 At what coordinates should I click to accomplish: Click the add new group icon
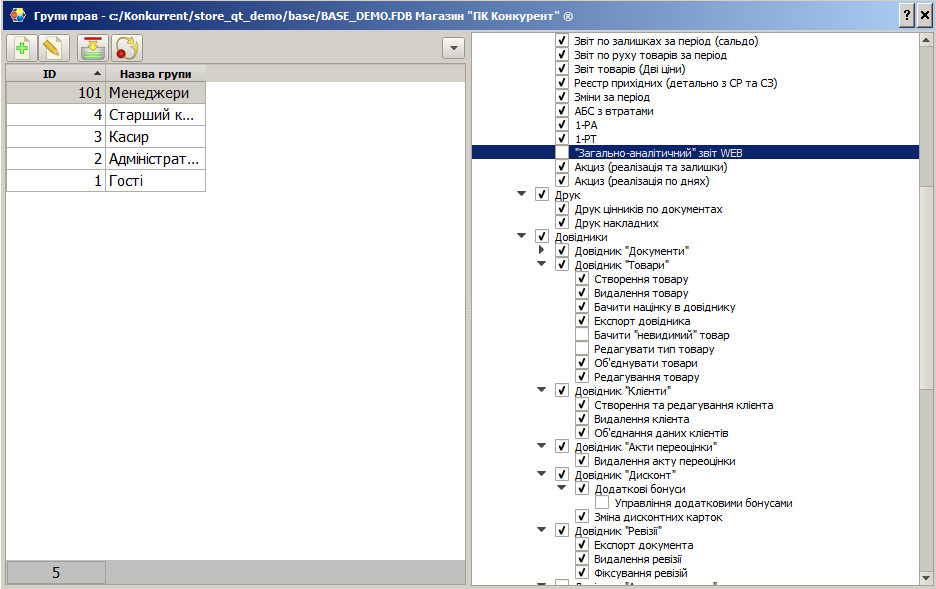point(22,48)
